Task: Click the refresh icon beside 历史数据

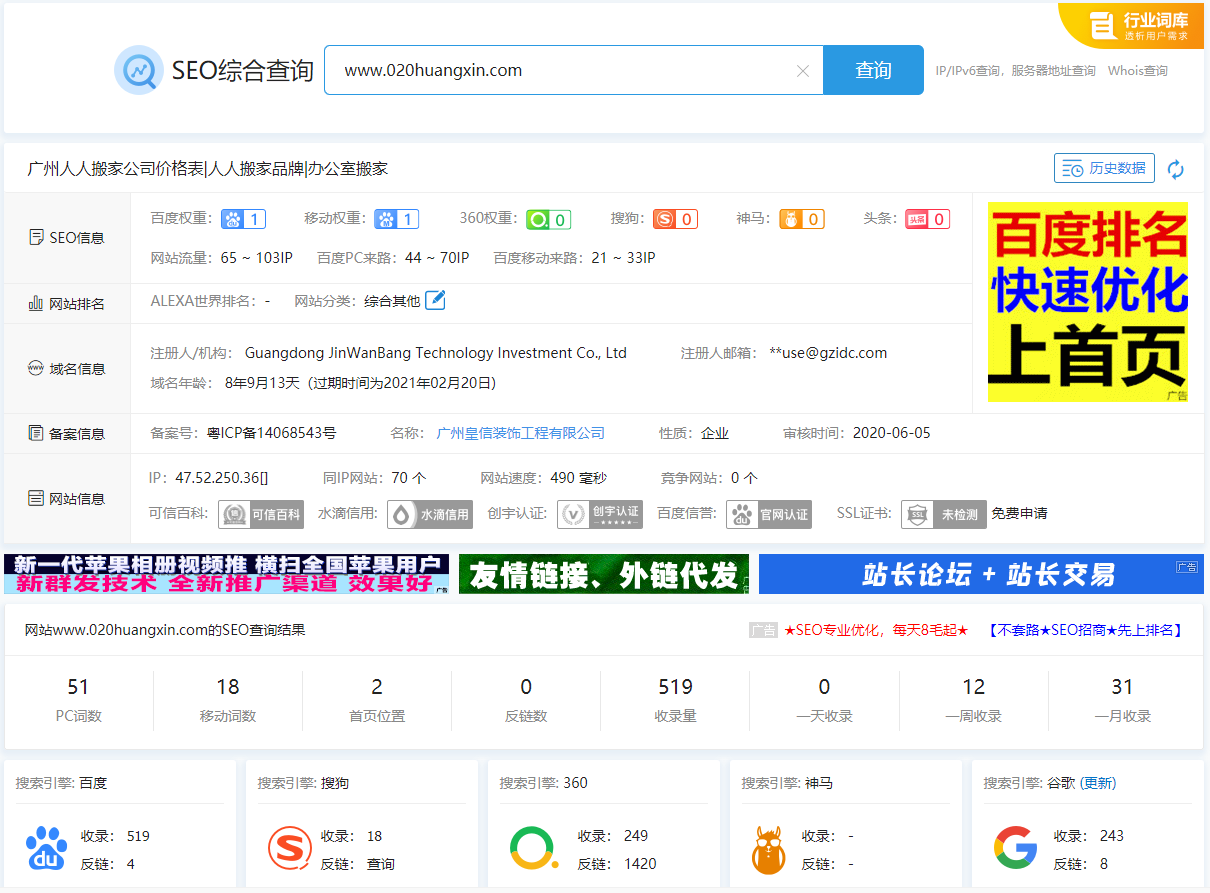Action: [x=1175, y=168]
